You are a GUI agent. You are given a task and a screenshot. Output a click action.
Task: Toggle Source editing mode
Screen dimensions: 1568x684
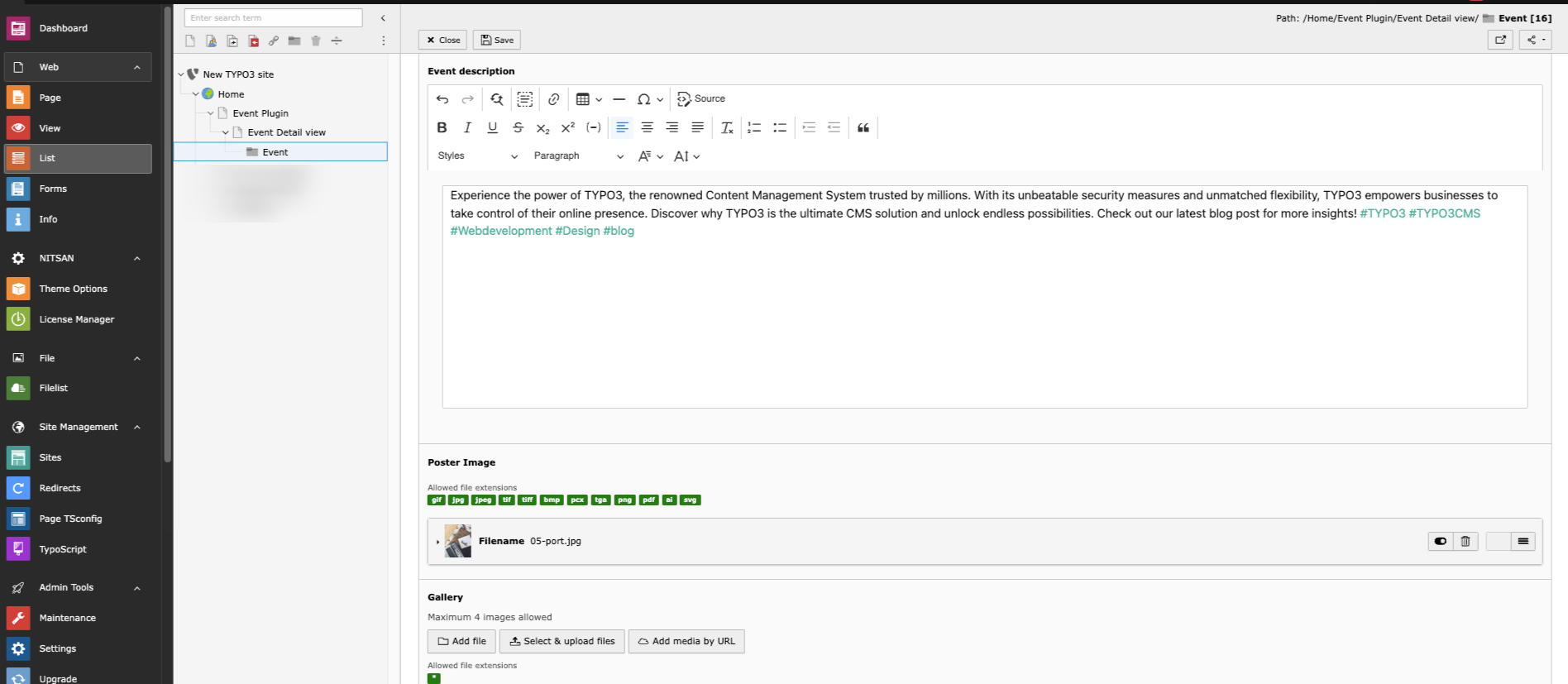(701, 99)
